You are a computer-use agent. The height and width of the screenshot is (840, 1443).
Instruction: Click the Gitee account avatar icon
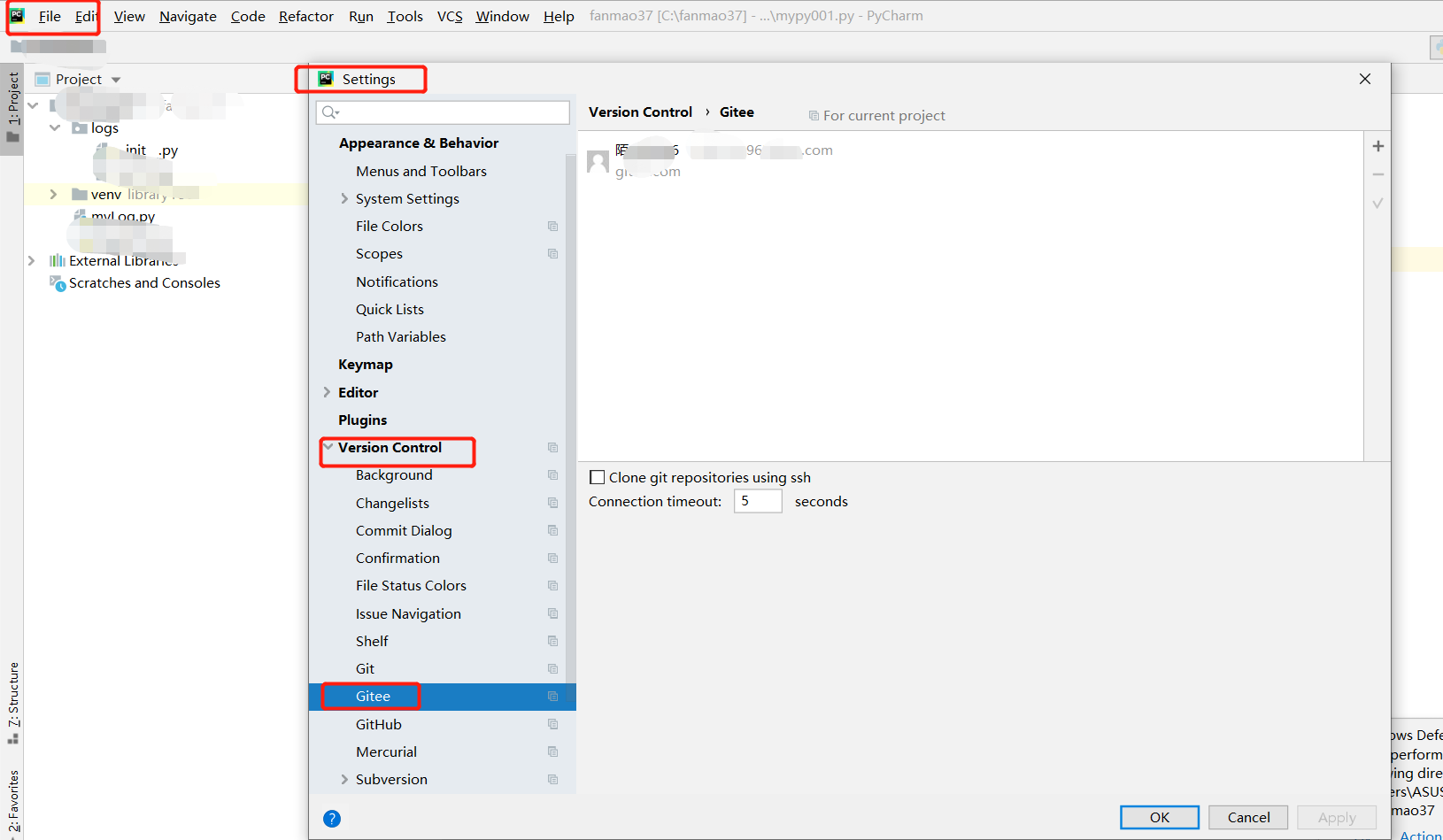(598, 162)
